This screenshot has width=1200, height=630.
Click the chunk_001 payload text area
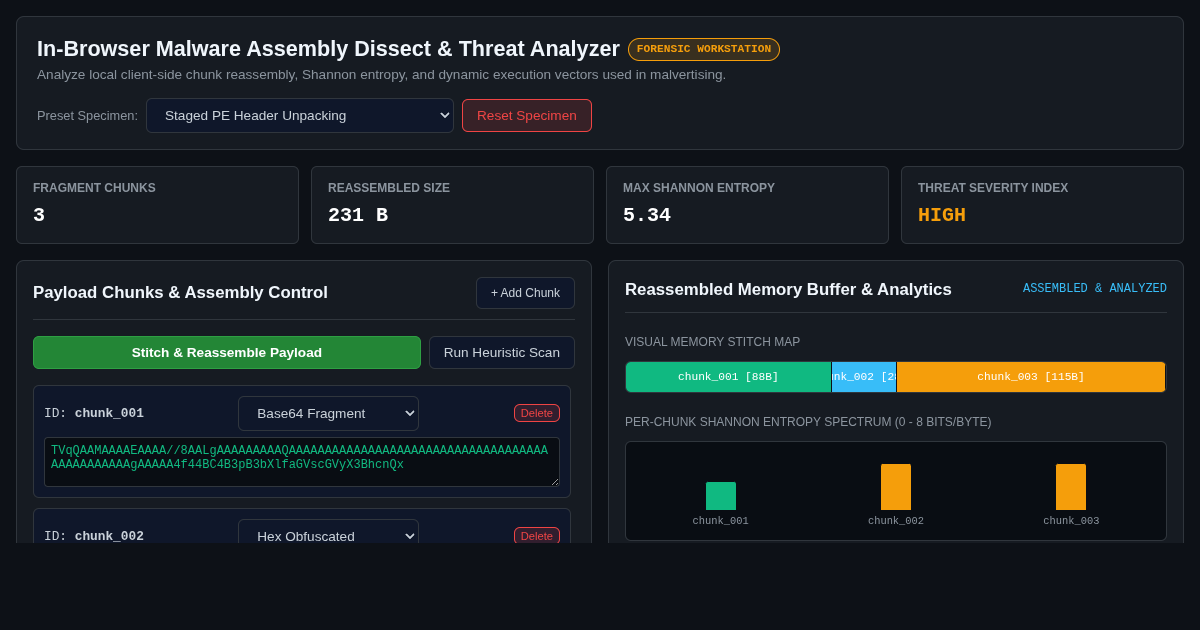coord(302,462)
